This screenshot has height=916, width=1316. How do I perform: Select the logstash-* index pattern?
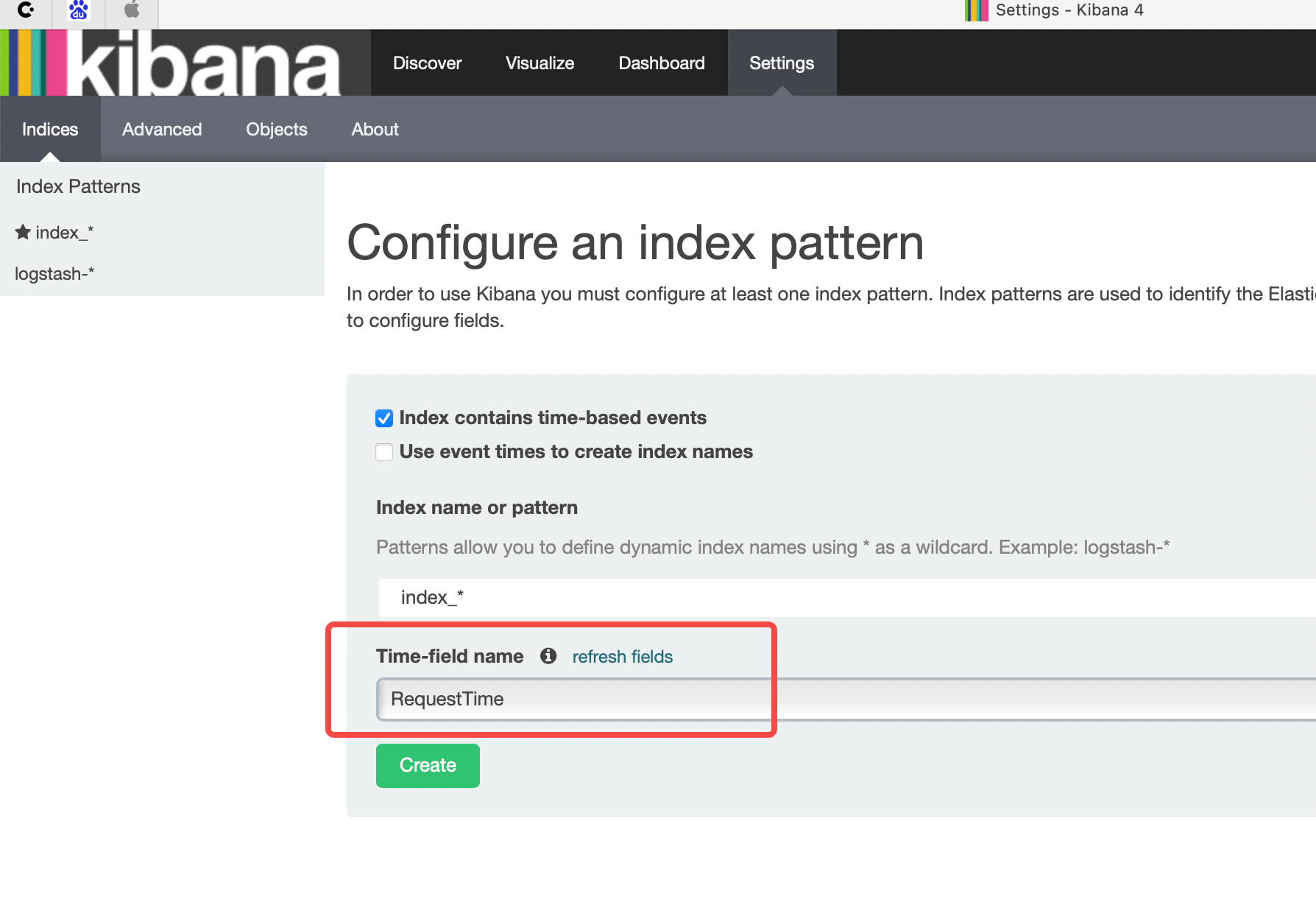[54, 274]
